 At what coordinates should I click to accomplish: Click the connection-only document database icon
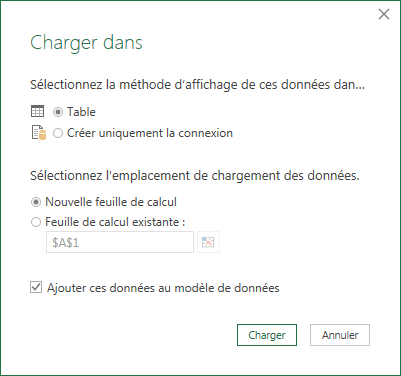point(39,133)
